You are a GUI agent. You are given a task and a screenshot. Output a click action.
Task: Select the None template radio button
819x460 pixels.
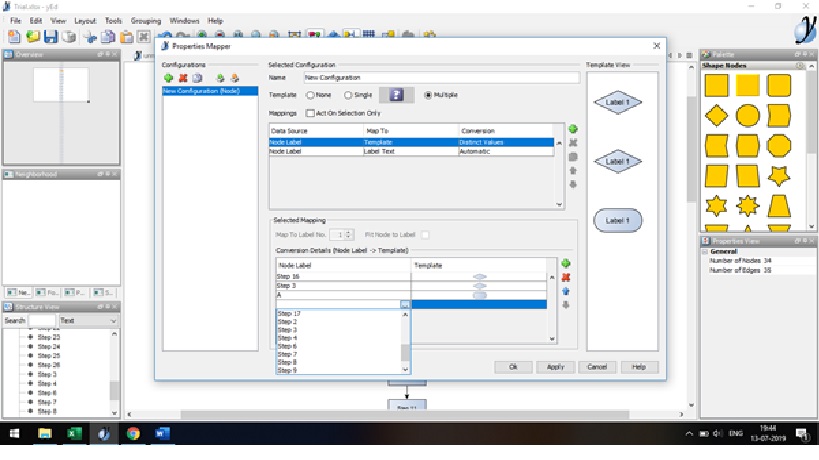pos(311,95)
